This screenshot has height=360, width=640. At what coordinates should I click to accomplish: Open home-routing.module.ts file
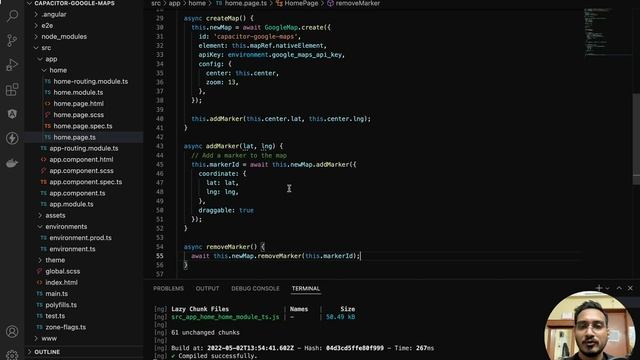(90, 81)
